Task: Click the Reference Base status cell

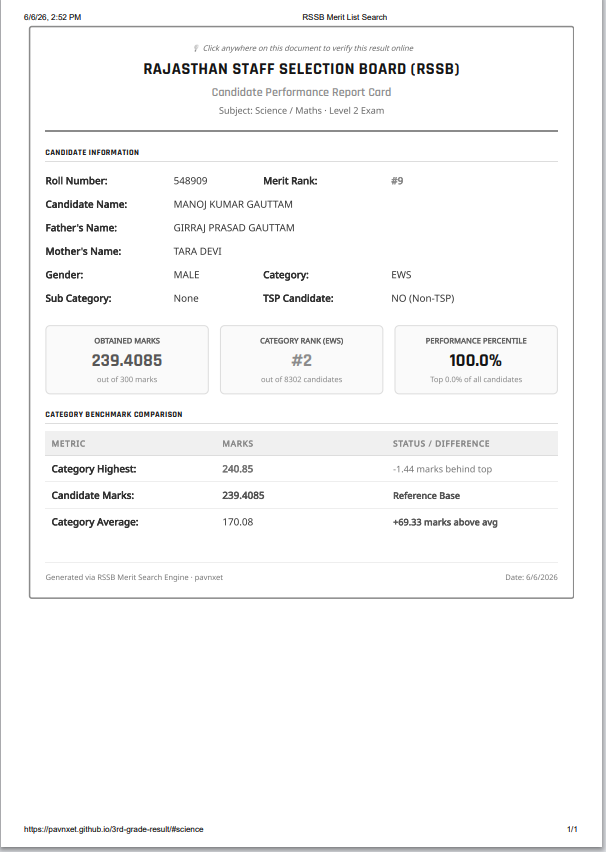Action: (427, 496)
